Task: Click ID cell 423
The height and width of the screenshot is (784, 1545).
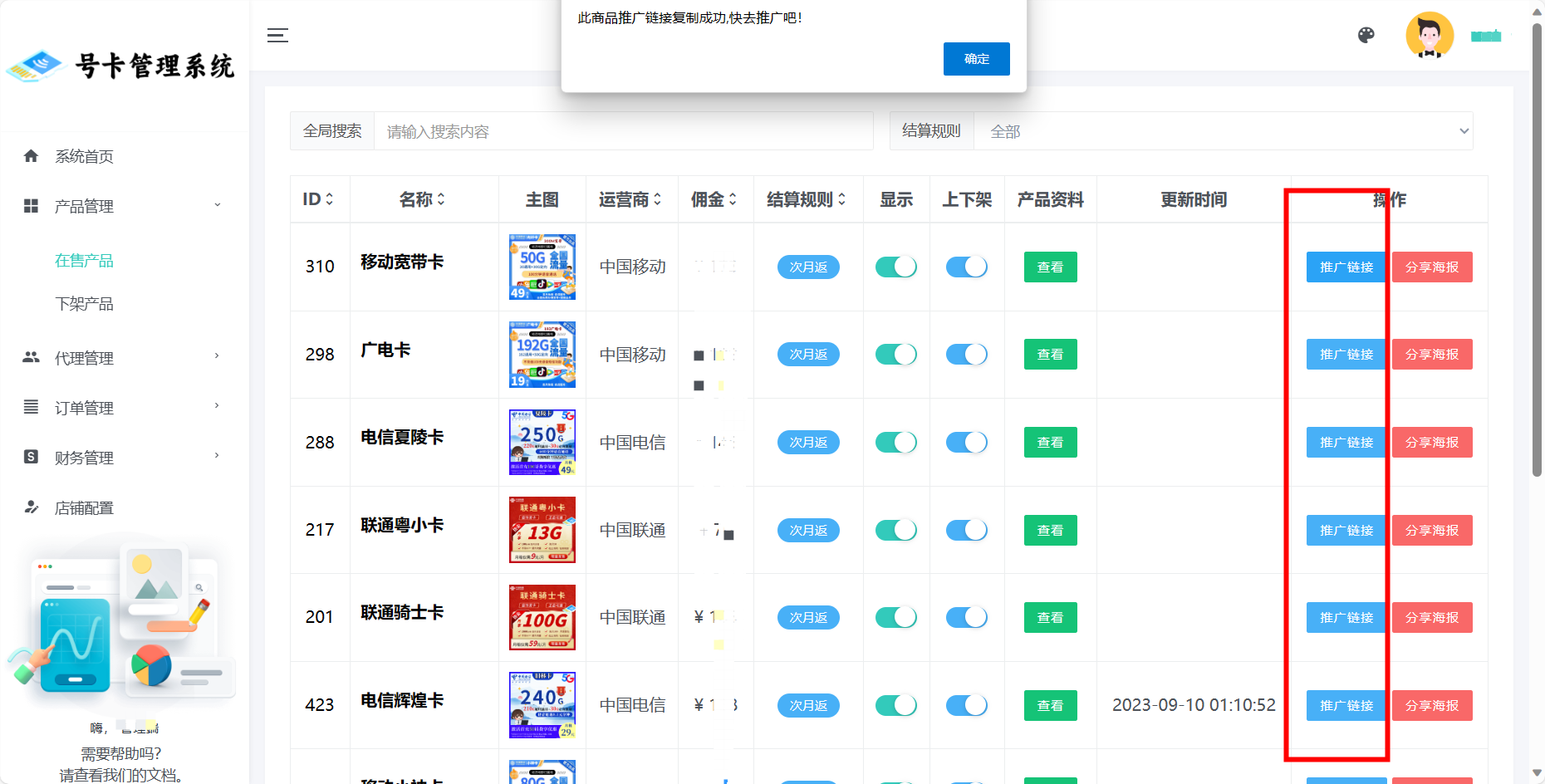Action: [x=320, y=705]
